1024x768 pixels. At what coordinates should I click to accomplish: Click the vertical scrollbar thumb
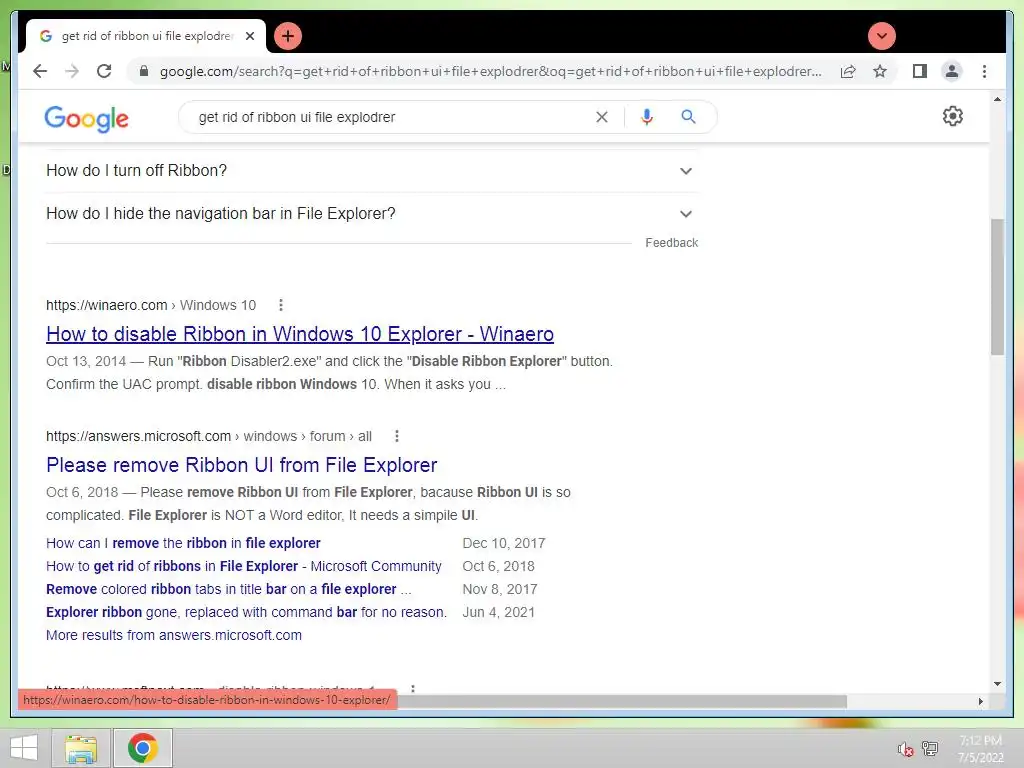coord(997,287)
